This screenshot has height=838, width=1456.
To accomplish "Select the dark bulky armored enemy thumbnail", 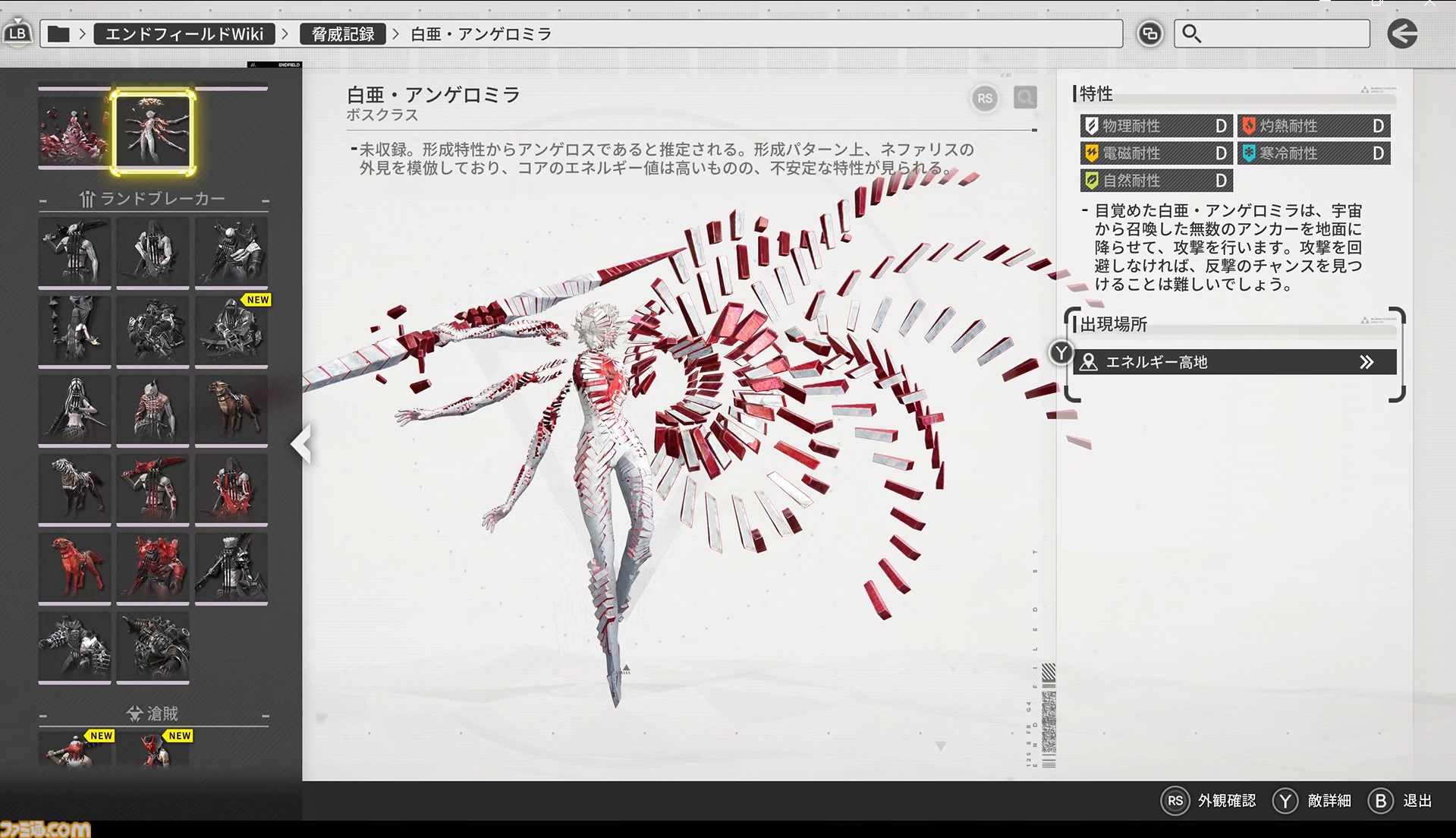I will click(x=153, y=331).
